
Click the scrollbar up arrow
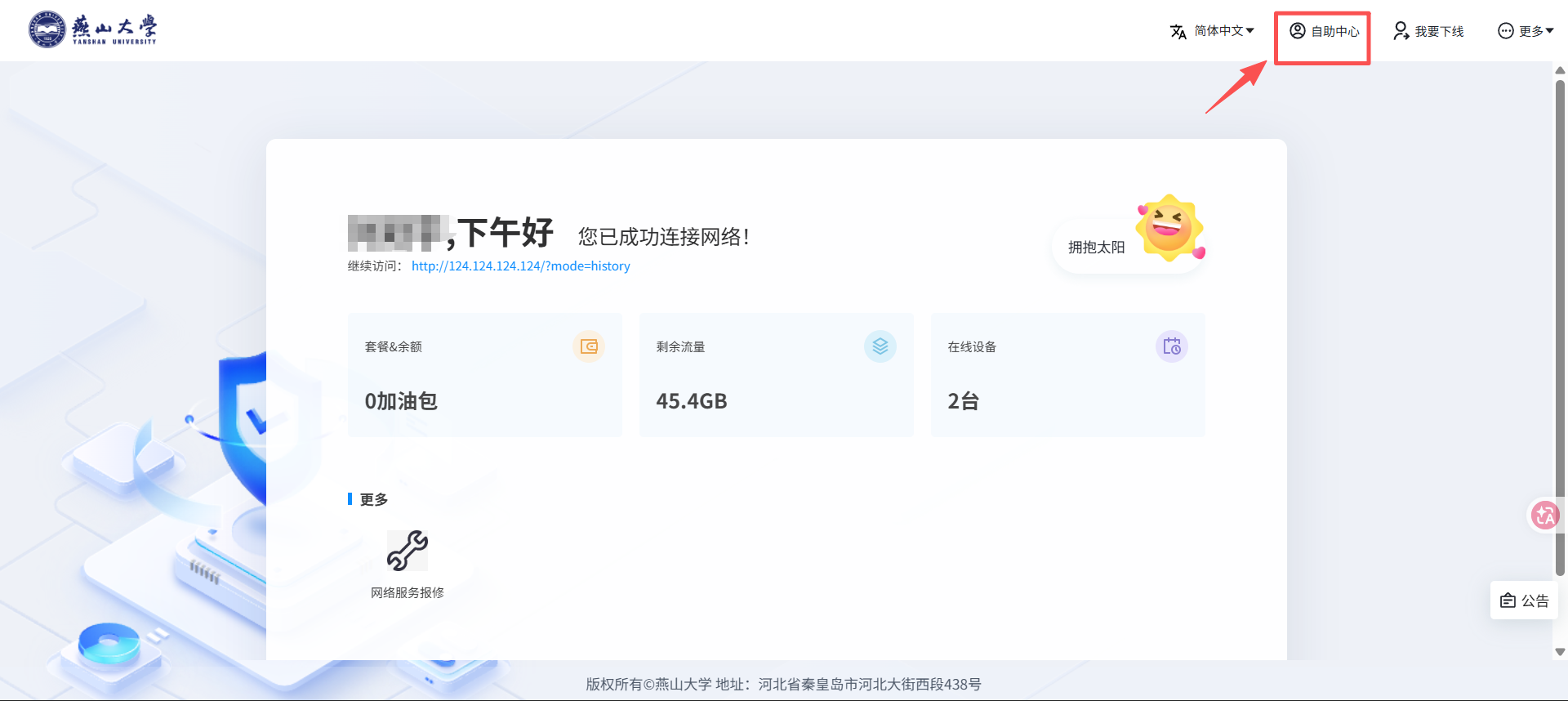pyautogui.click(x=1560, y=70)
